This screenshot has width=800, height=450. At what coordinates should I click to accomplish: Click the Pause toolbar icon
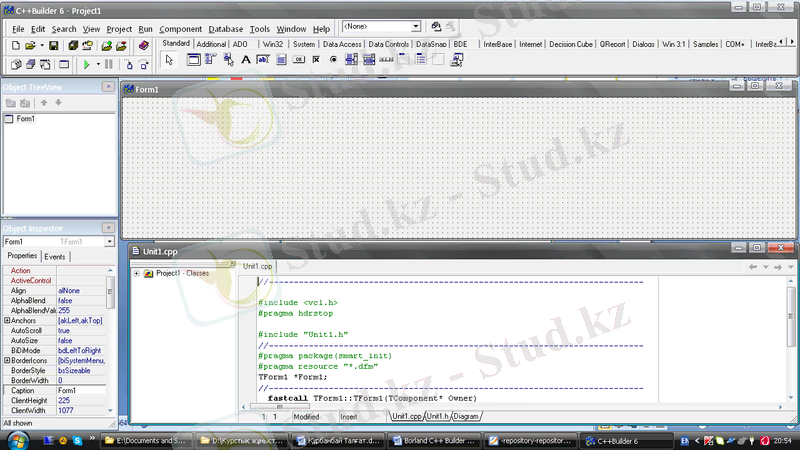click(109, 65)
